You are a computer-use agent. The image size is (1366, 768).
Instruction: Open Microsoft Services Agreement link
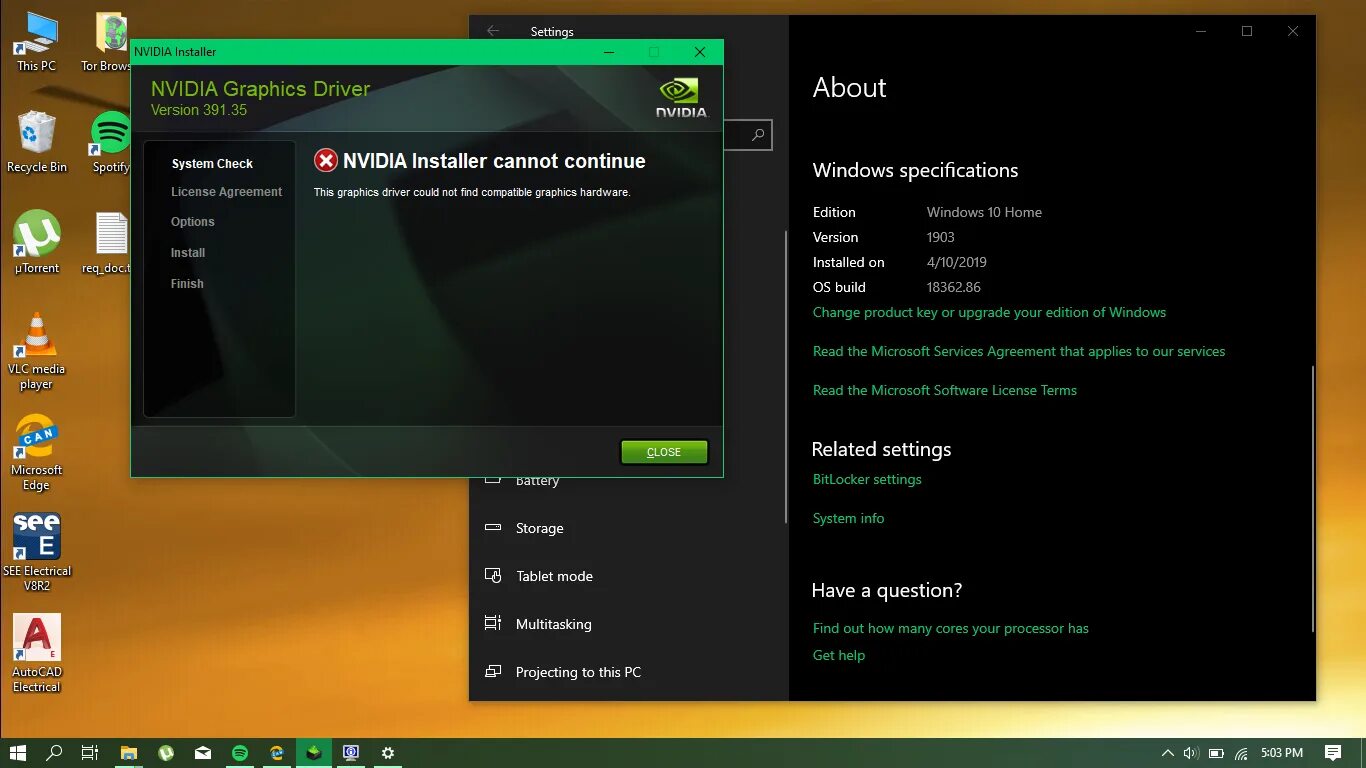[x=1019, y=351]
